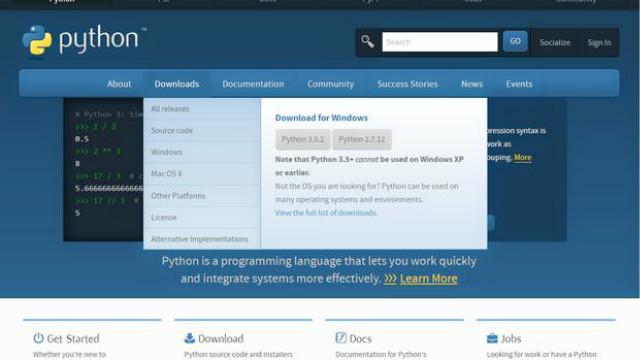Click the Download arrow icon

pos(189,338)
